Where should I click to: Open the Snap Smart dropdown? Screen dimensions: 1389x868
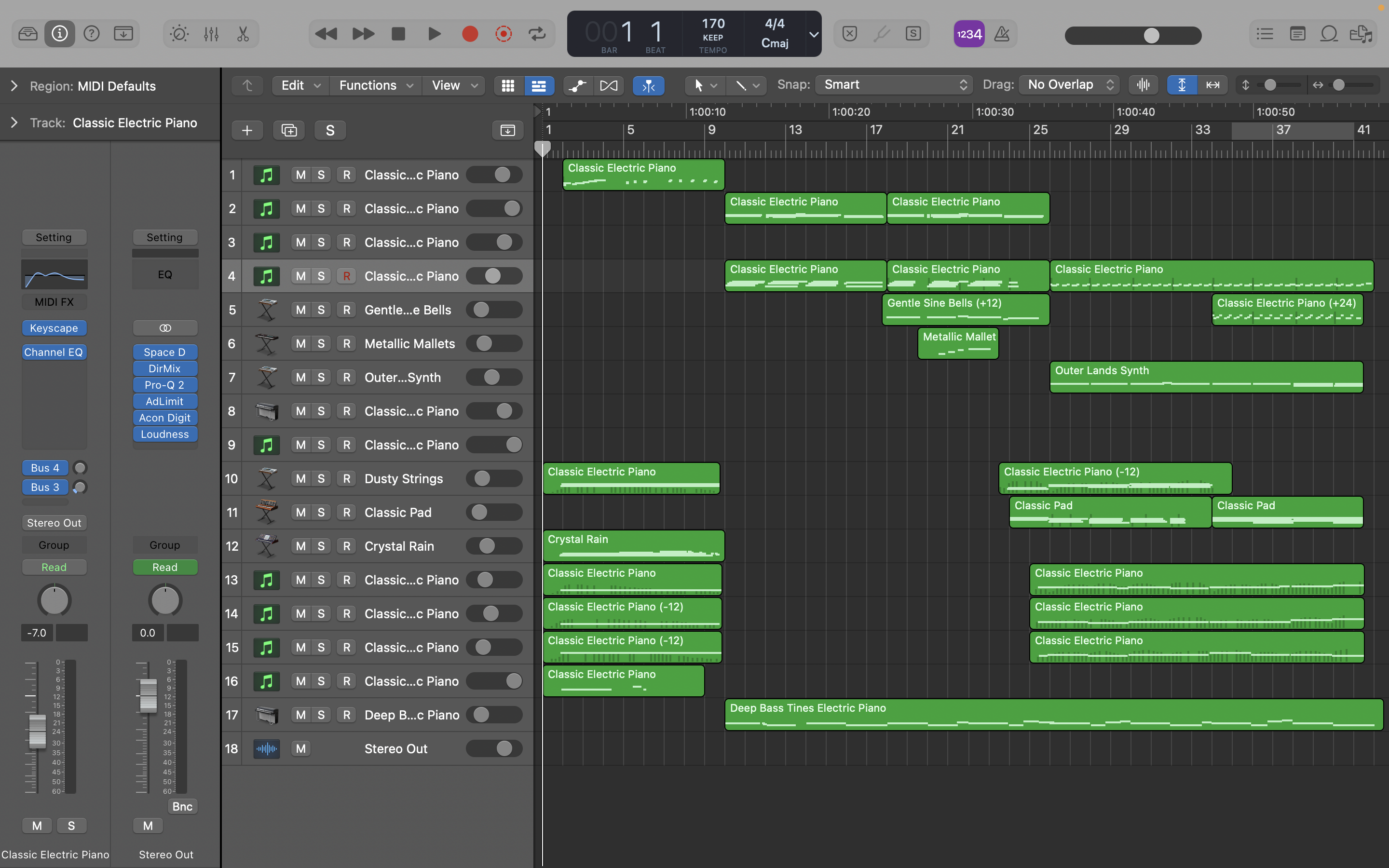pyautogui.click(x=894, y=85)
